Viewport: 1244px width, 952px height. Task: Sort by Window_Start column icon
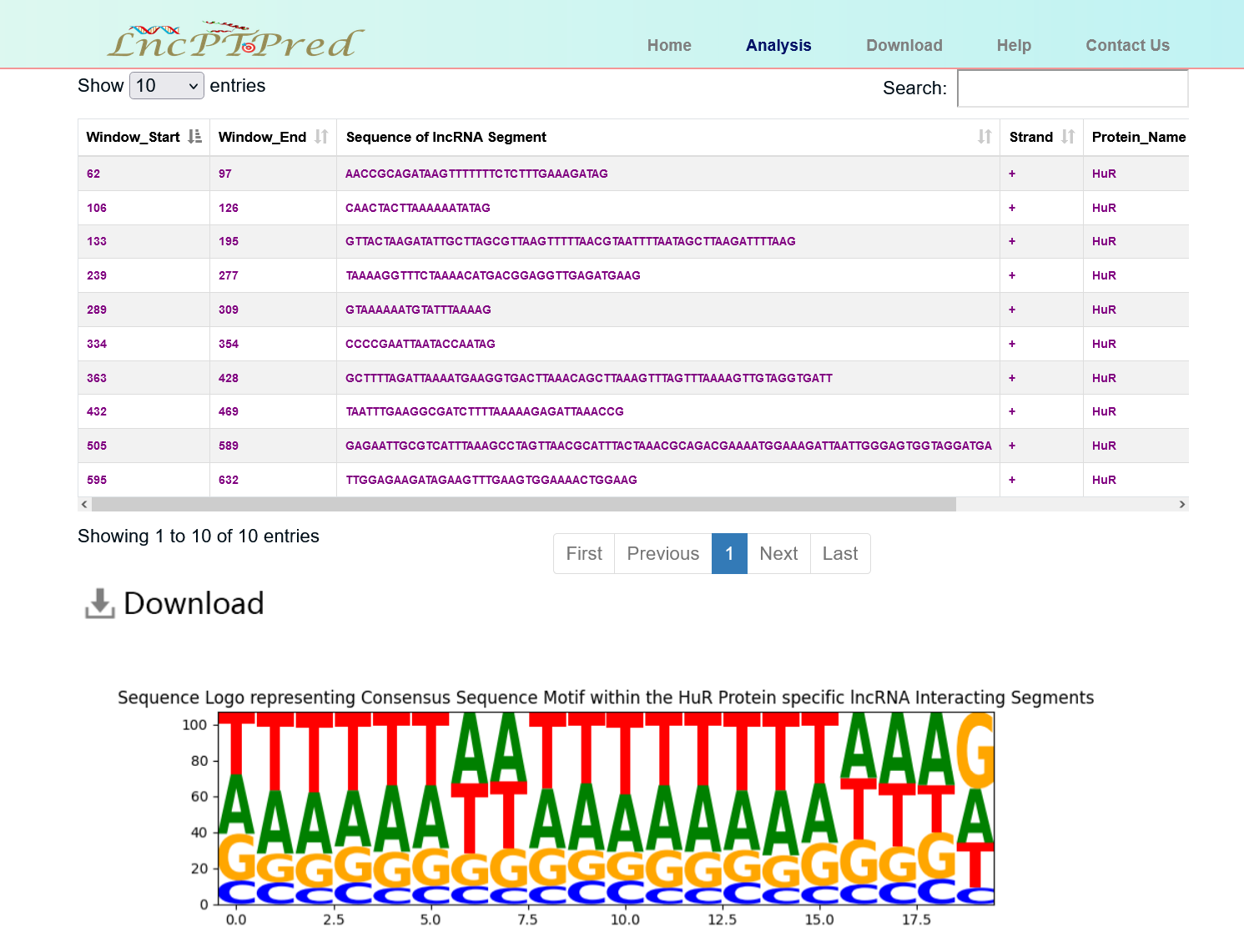click(x=194, y=137)
